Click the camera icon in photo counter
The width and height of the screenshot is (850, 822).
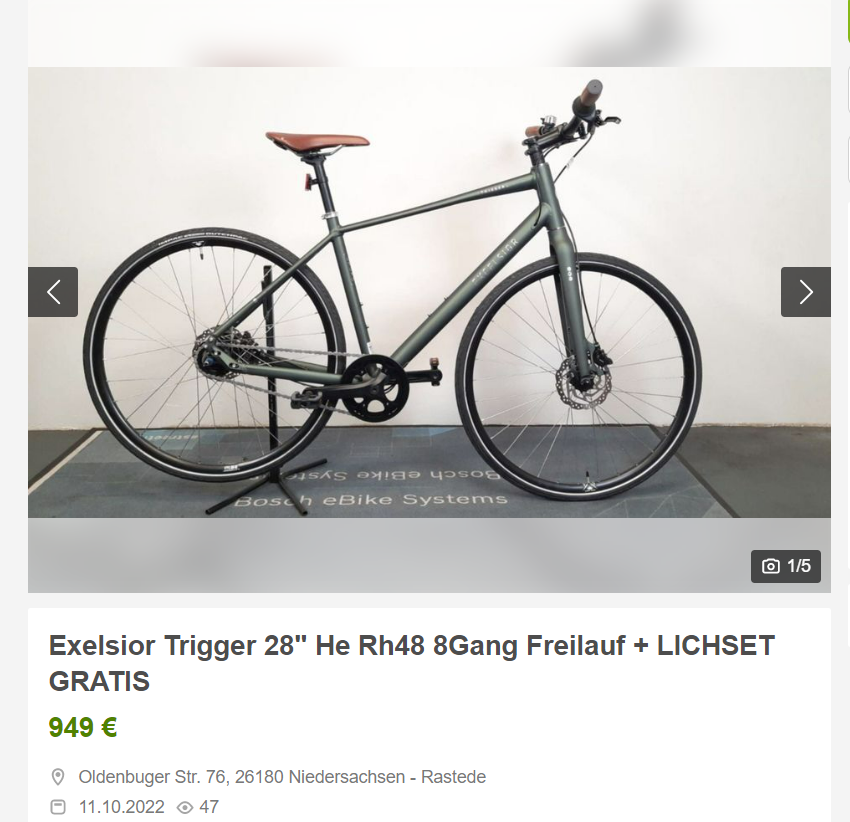click(x=770, y=566)
